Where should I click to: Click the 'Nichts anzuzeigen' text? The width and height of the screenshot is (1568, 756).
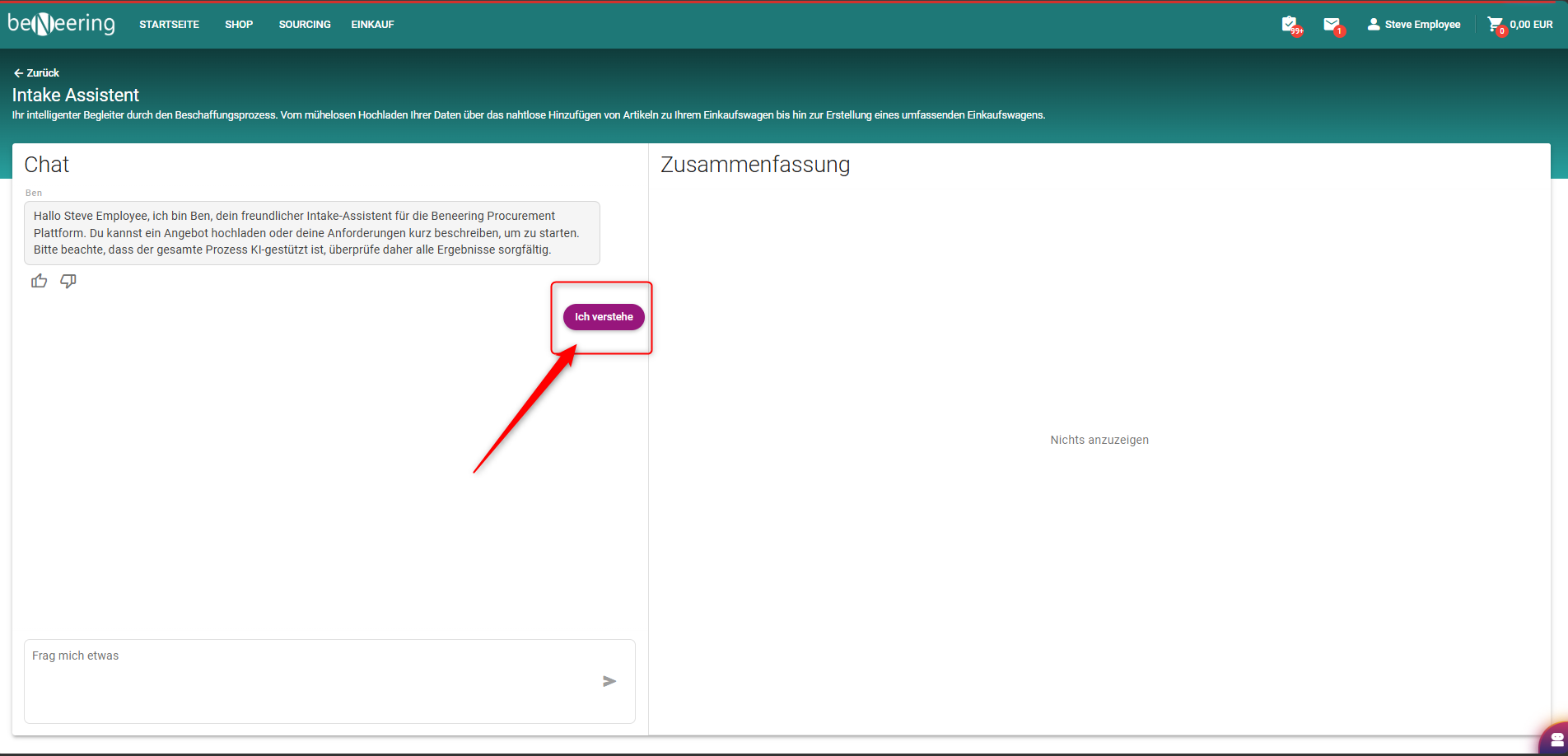pos(1099,440)
